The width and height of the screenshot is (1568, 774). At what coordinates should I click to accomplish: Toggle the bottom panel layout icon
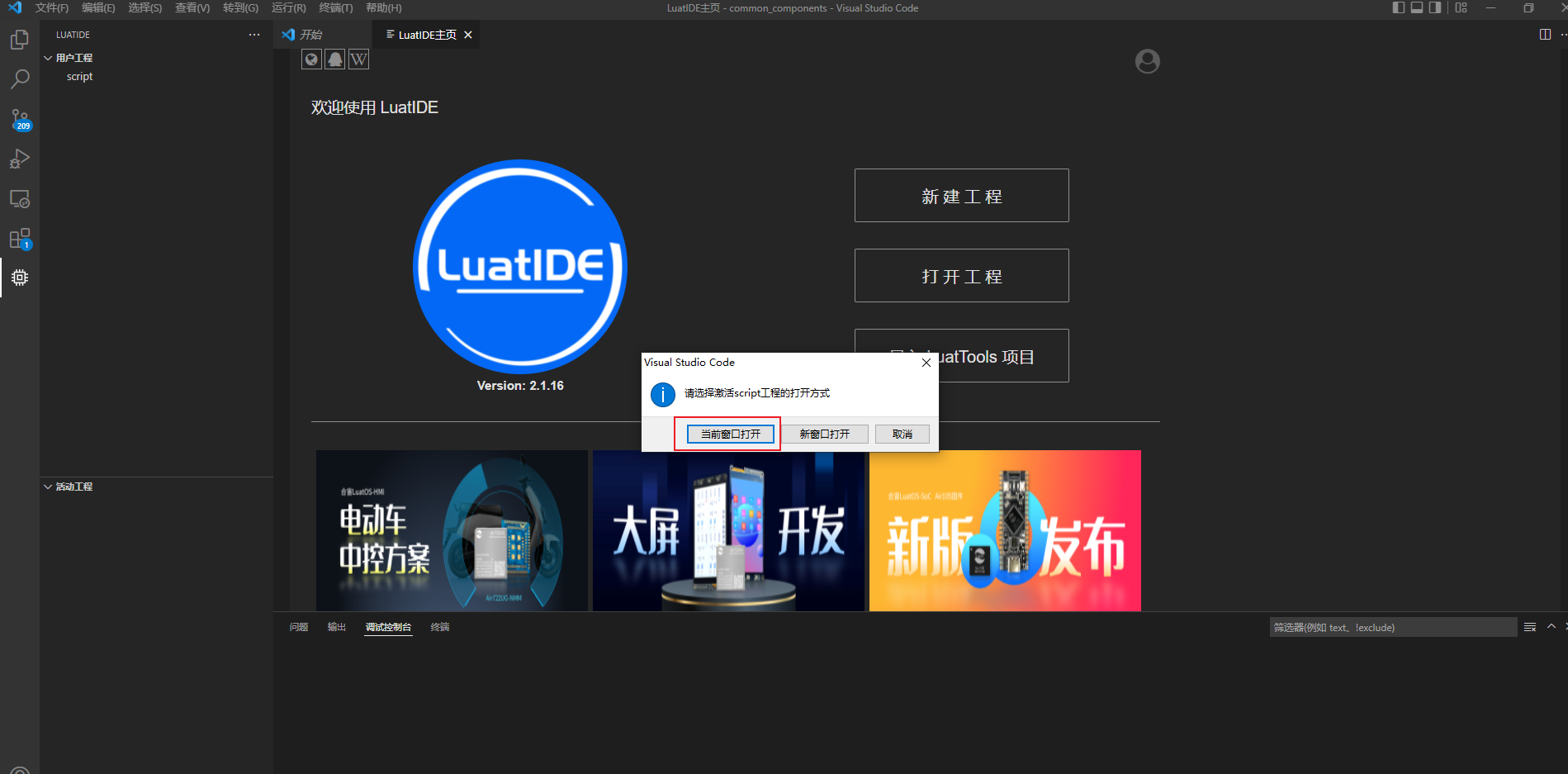pos(1416,7)
